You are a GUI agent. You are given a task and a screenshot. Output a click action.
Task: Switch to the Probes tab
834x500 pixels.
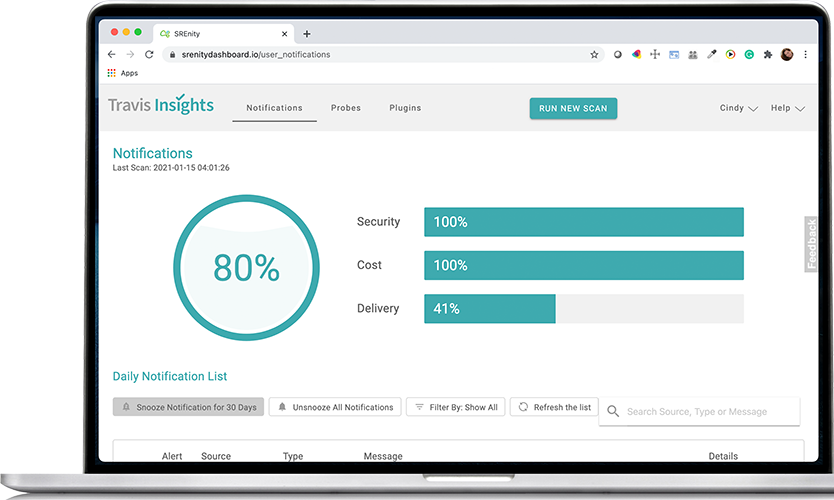346,108
